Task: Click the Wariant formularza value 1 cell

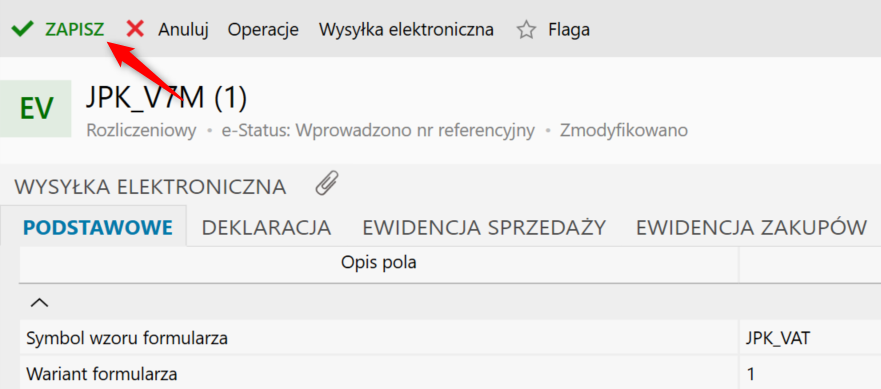Action: click(810, 373)
